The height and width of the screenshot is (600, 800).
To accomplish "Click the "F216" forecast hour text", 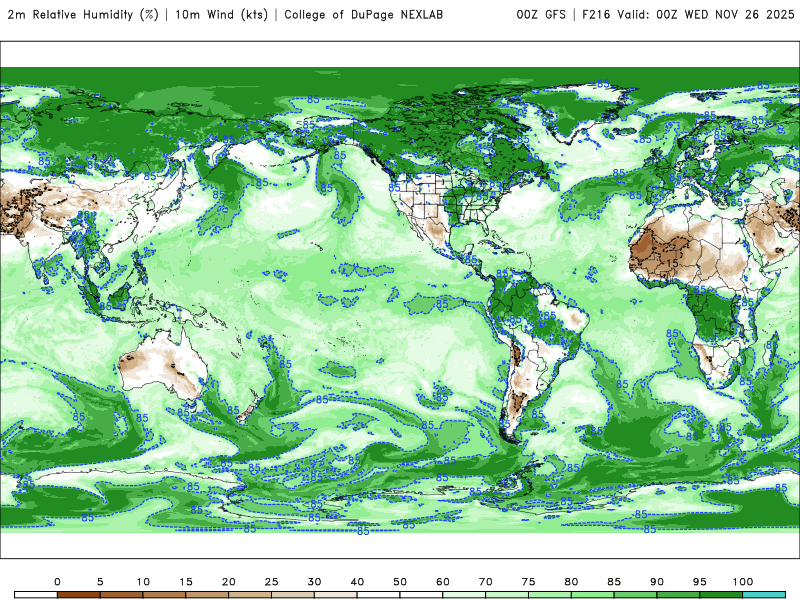I will pyautogui.click(x=596, y=14).
